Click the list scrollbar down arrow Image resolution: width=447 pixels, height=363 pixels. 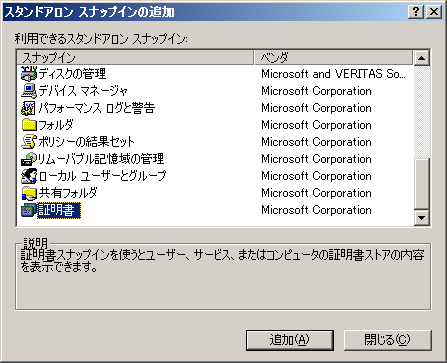tap(422, 218)
